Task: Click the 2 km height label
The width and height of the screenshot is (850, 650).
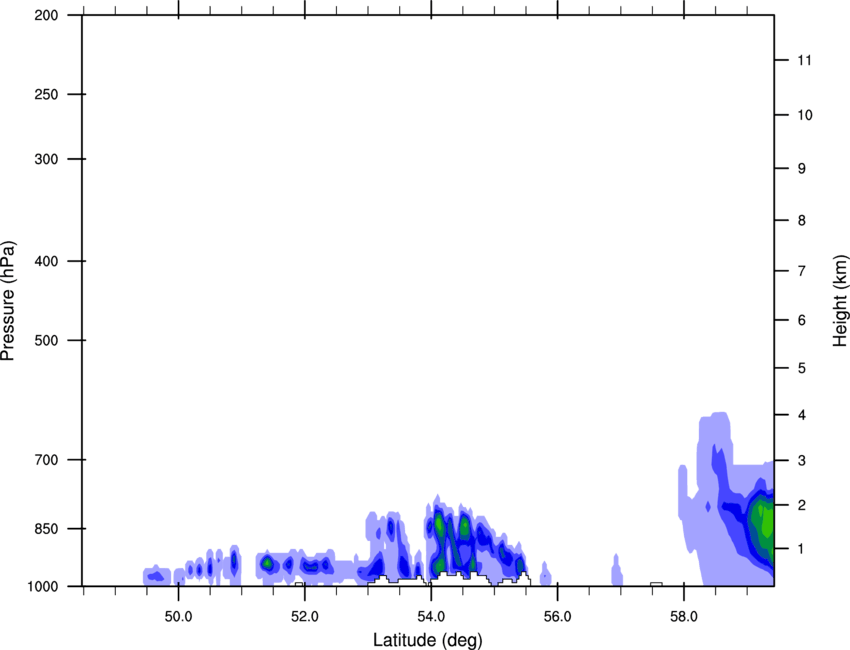Action: (x=802, y=505)
